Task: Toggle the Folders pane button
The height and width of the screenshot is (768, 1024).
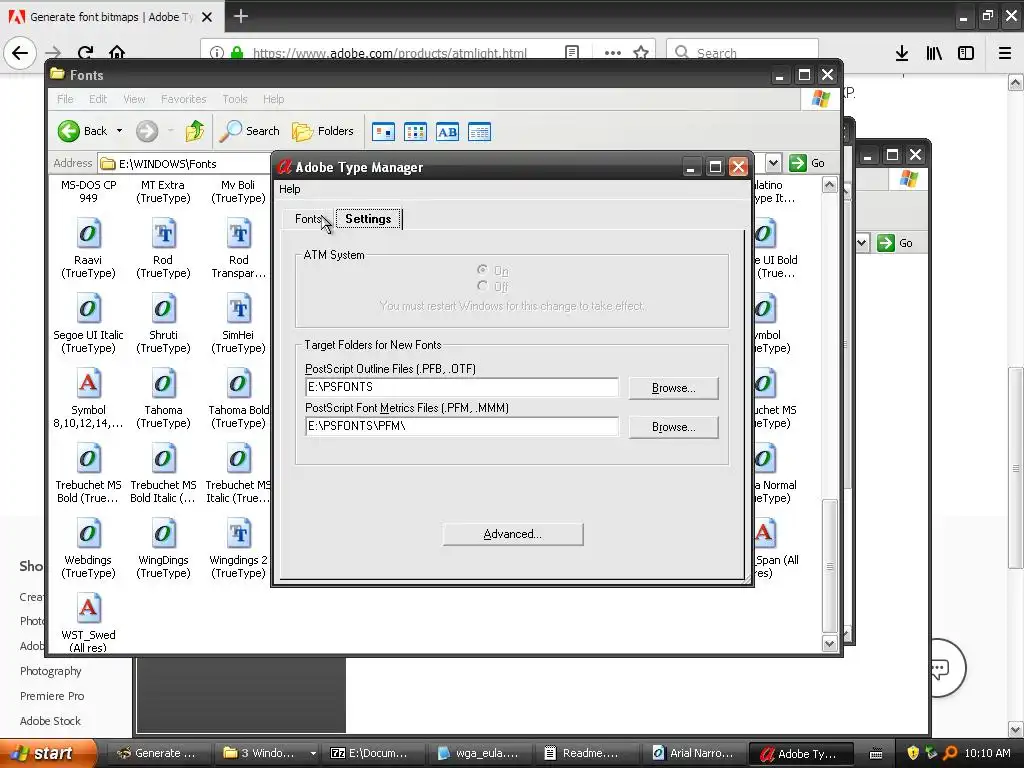Action: [x=323, y=131]
